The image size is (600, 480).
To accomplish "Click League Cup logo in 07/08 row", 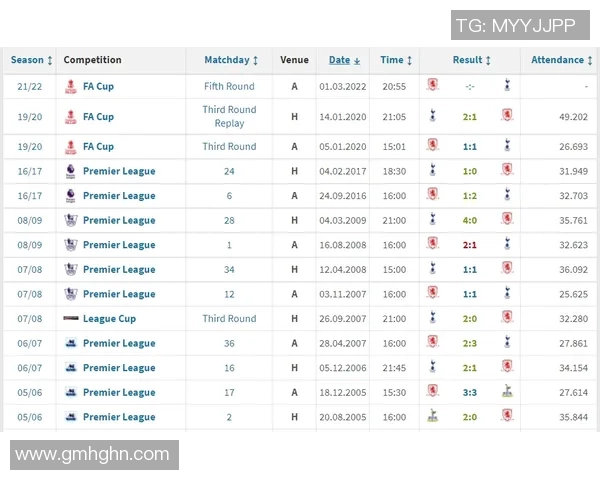I will tap(71, 319).
